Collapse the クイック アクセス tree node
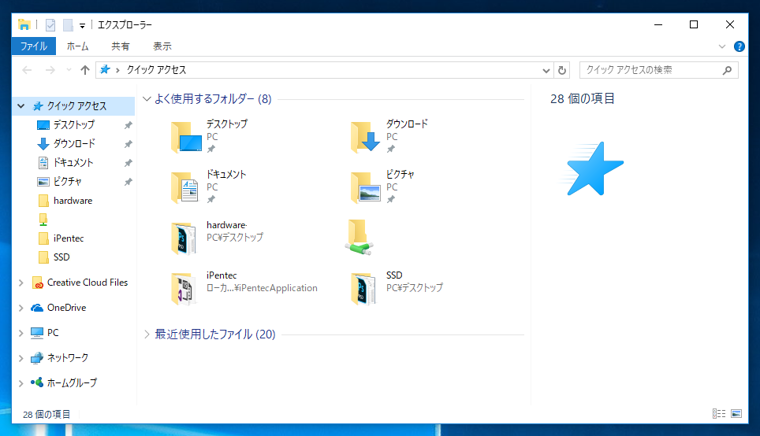This screenshot has height=436, width=760. pos(21,106)
